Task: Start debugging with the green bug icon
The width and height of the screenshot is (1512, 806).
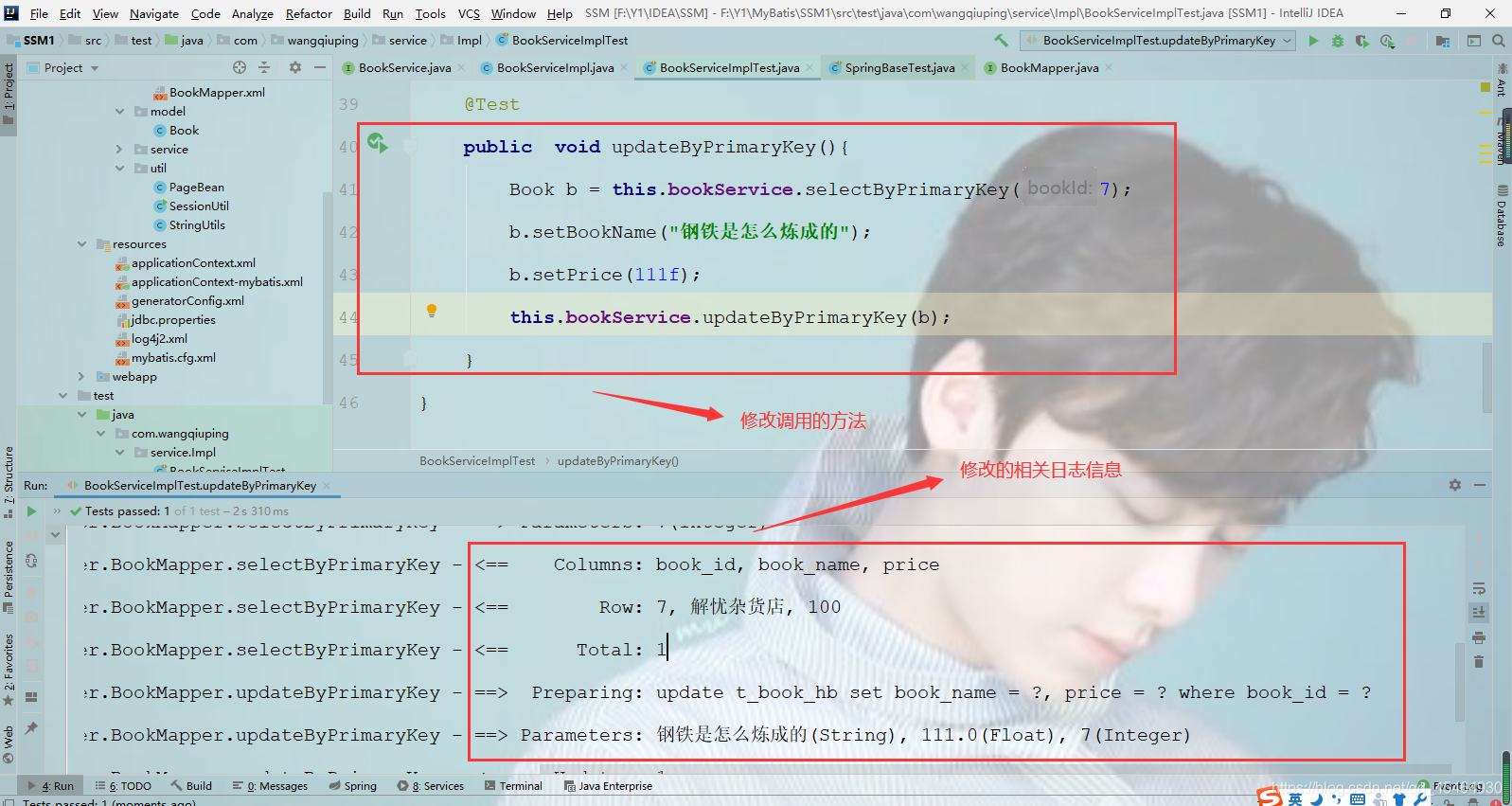Action: [x=1338, y=41]
